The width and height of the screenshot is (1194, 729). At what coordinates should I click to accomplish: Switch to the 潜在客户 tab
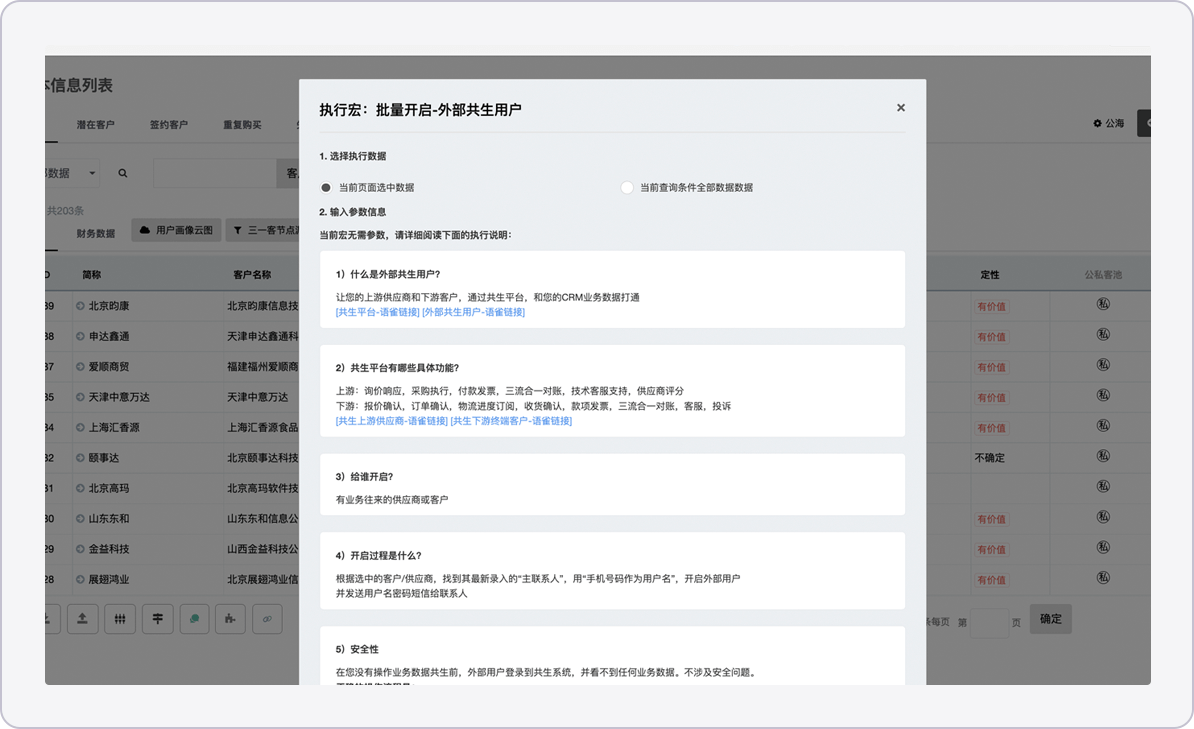pyautogui.click(x=96, y=125)
